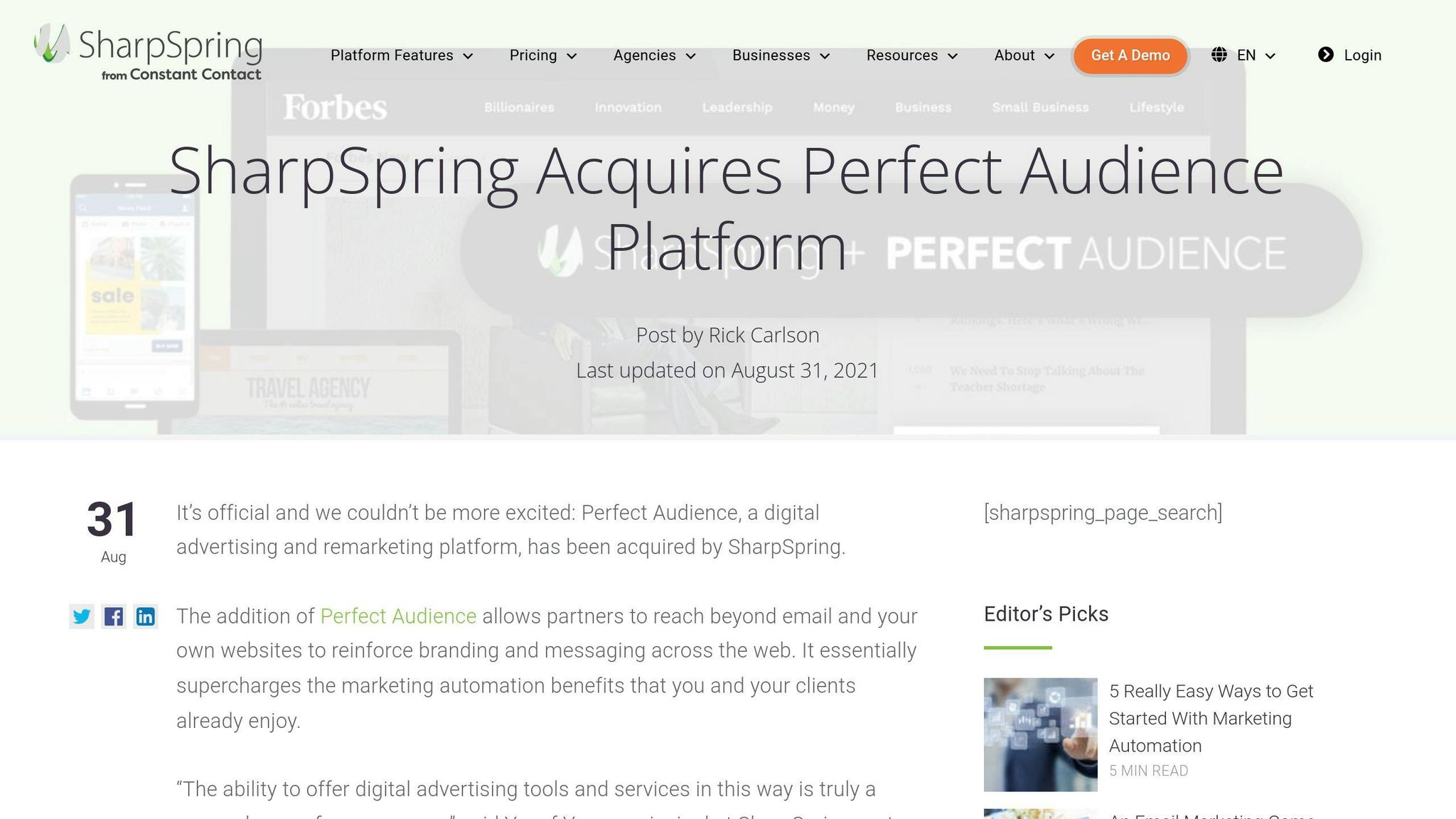Expand the Agencies dropdown menu

tap(655, 55)
